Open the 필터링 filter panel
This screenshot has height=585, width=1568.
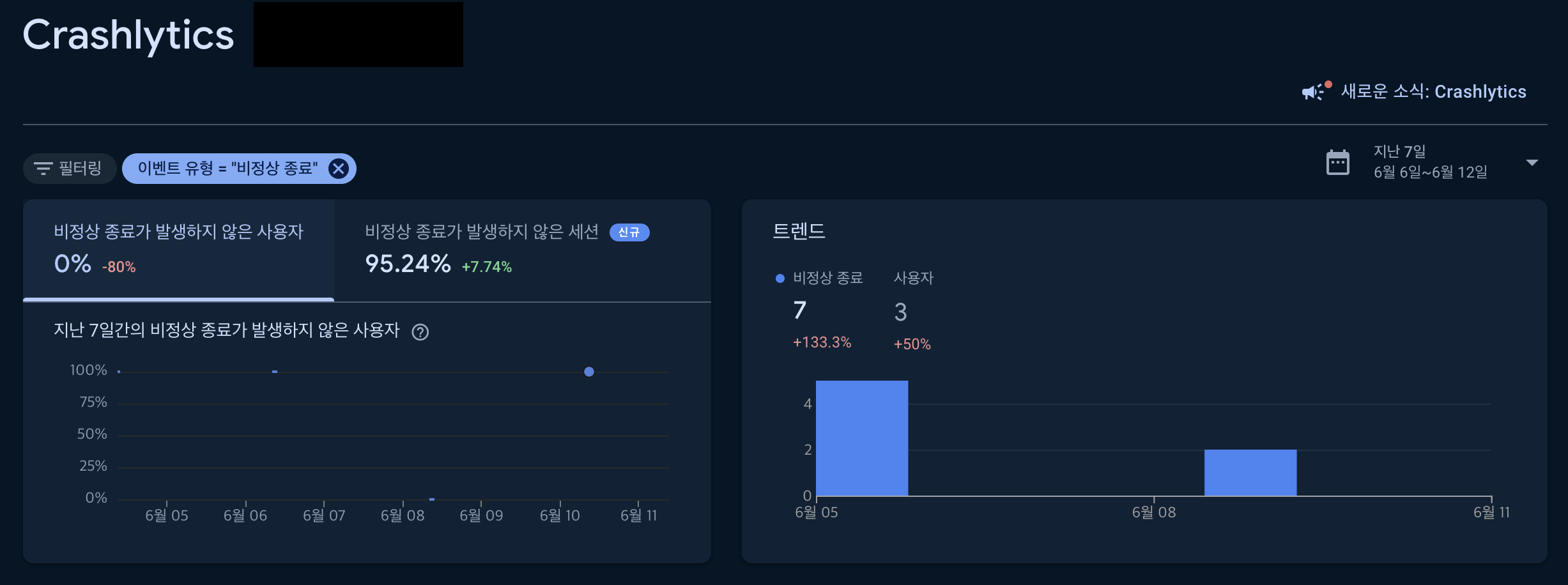[69, 168]
